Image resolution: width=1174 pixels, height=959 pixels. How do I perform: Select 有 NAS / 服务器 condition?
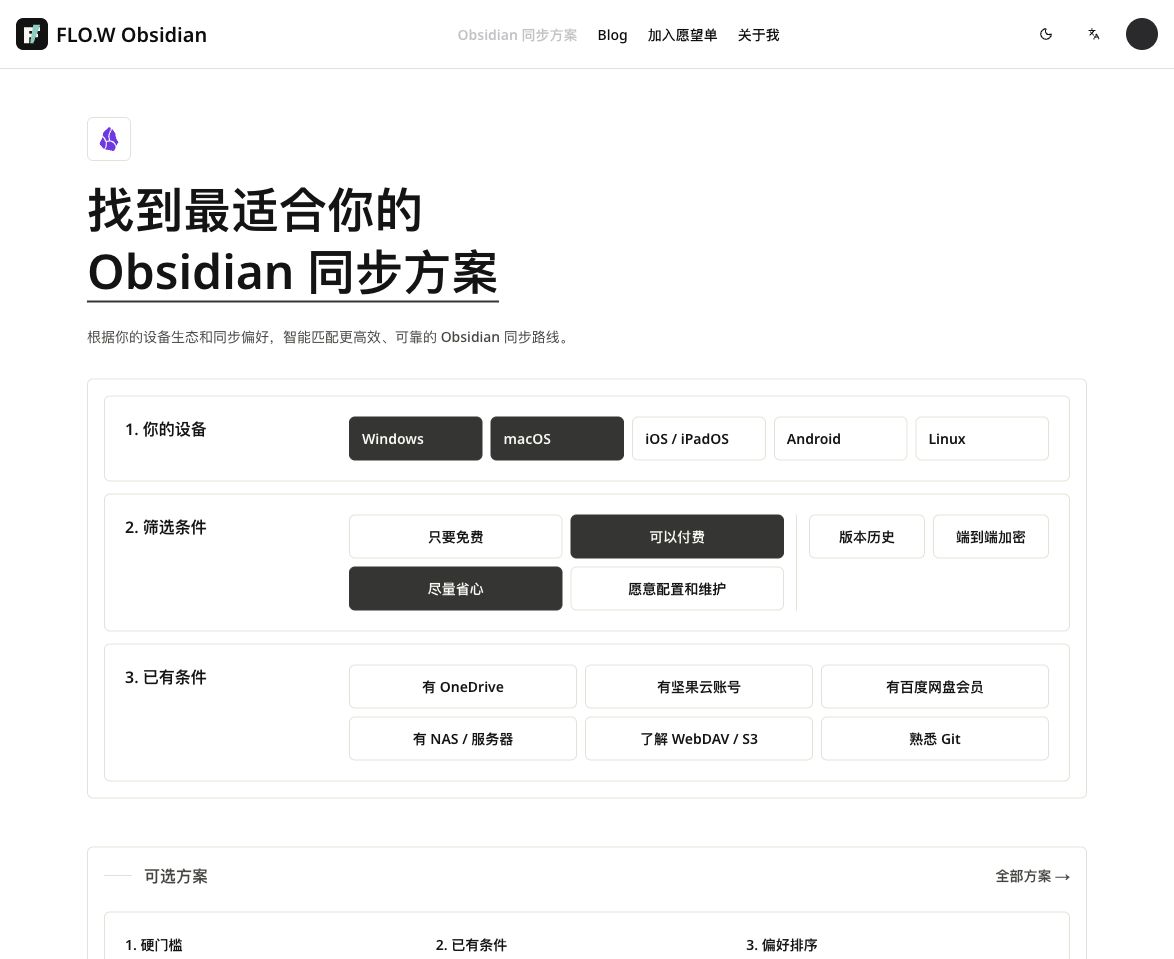(x=463, y=739)
